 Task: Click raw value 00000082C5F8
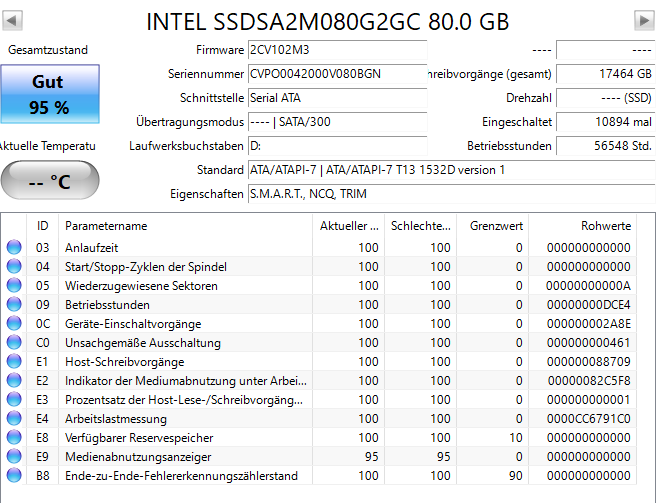pos(589,381)
